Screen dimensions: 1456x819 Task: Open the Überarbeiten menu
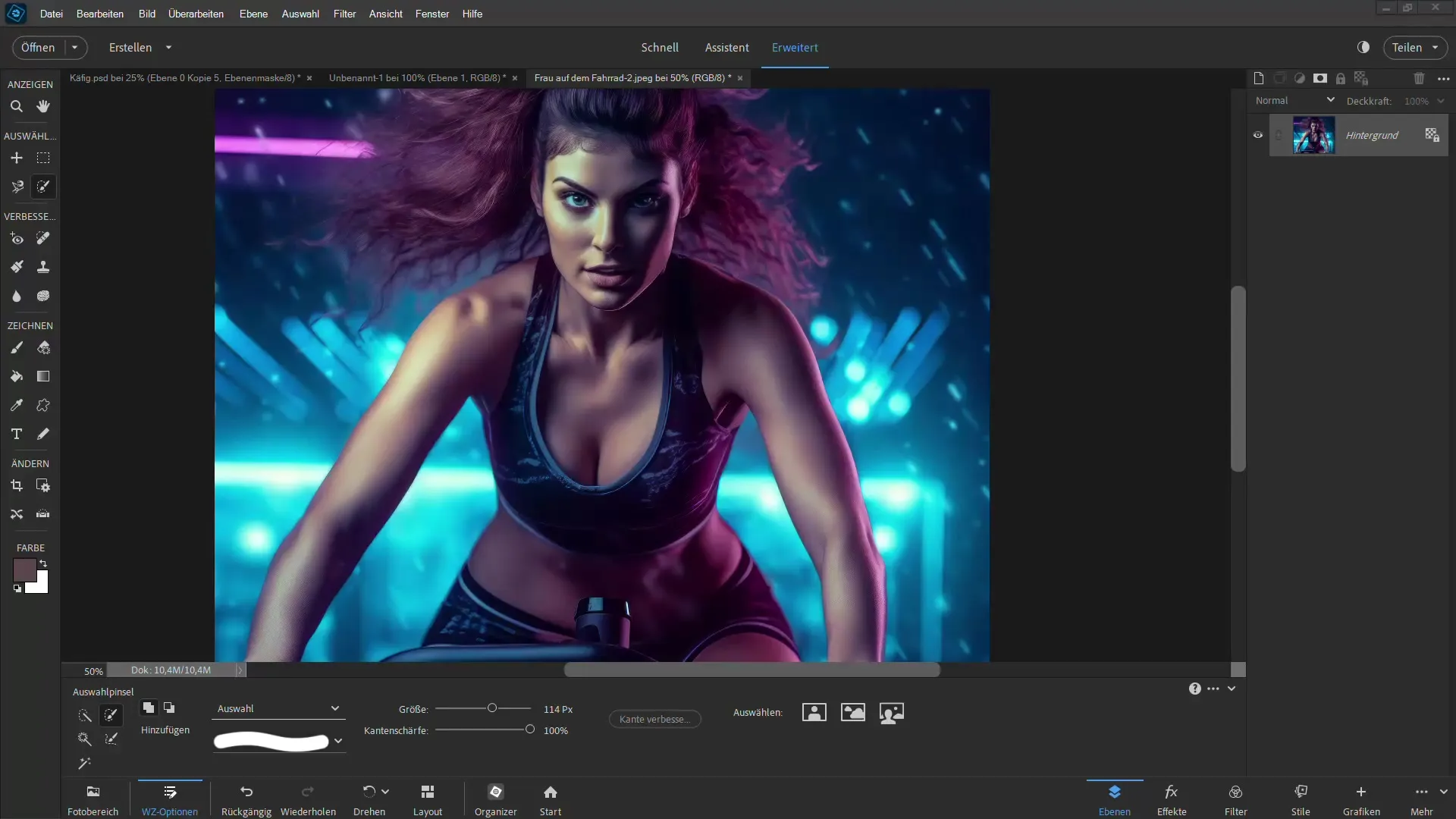tap(196, 14)
